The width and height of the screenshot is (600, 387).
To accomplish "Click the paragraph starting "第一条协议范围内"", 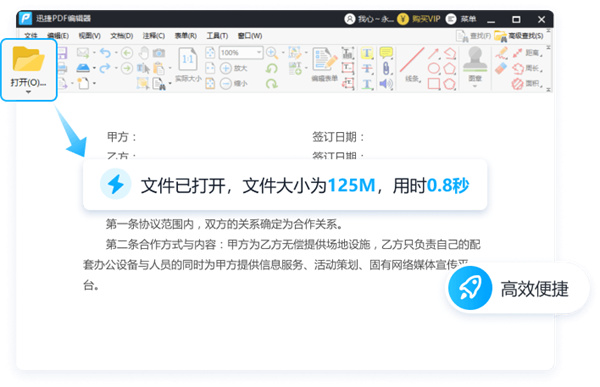I will pos(224,224).
